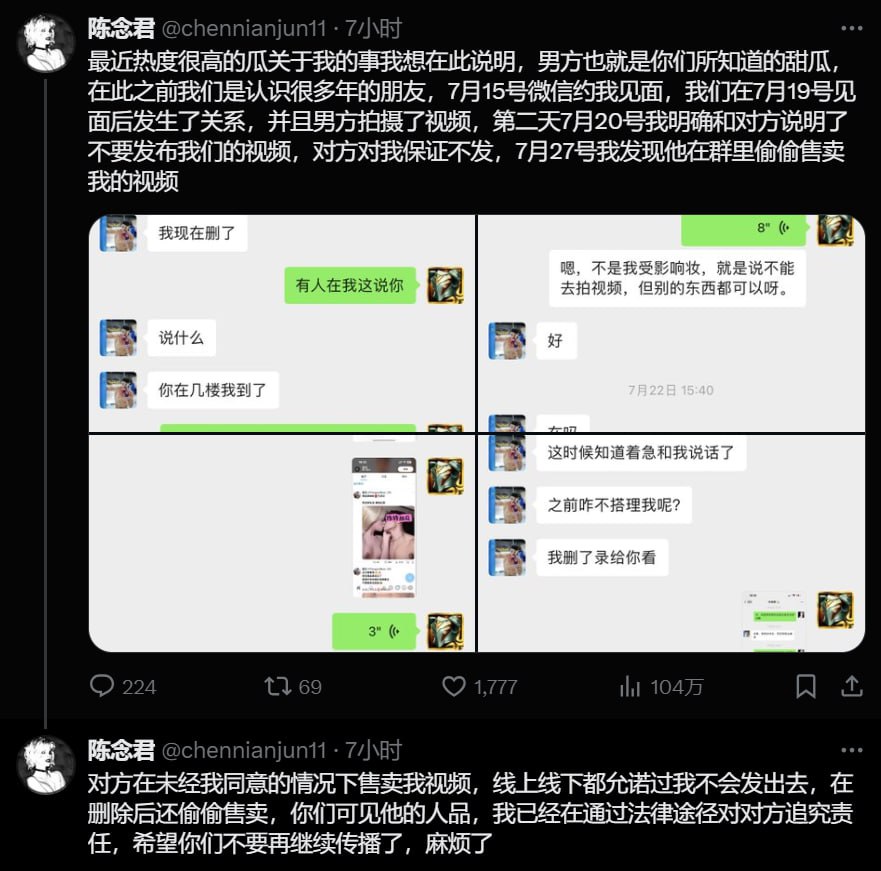
Task: Click the retweet icon with 69 reposts
Action: pos(278,686)
